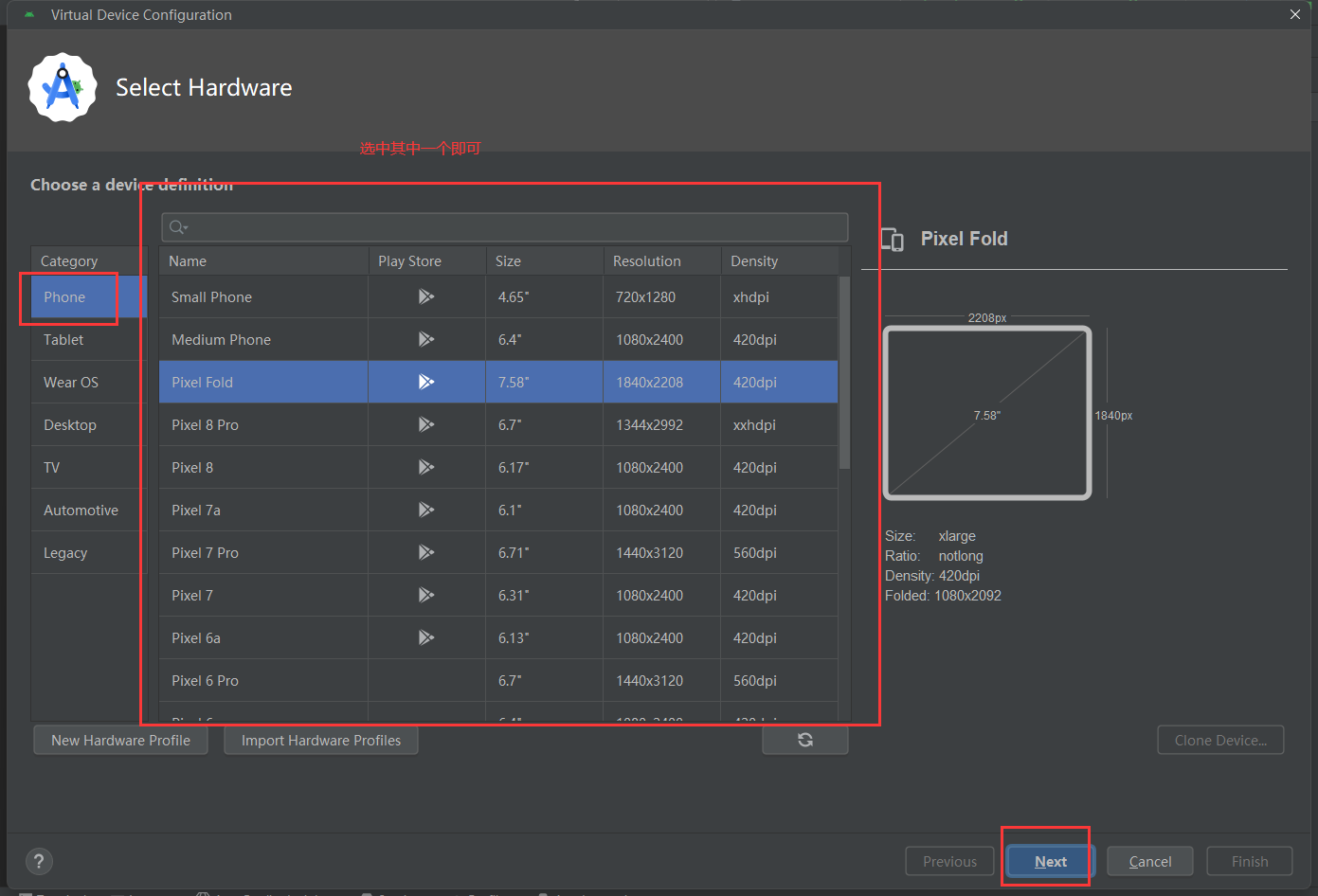The image size is (1318, 896).
Task: Select the Pixel Fold device name
Action: [202, 382]
